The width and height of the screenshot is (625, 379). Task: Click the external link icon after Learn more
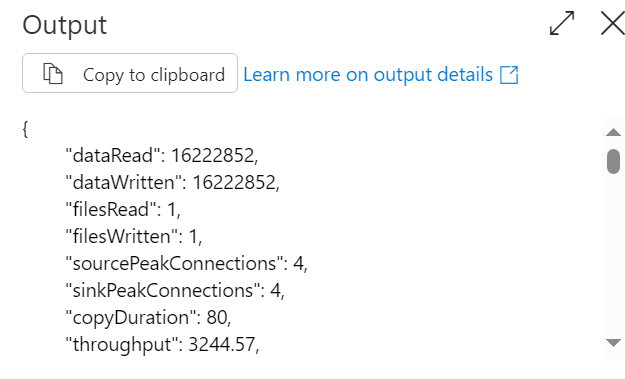[x=509, y=75]
